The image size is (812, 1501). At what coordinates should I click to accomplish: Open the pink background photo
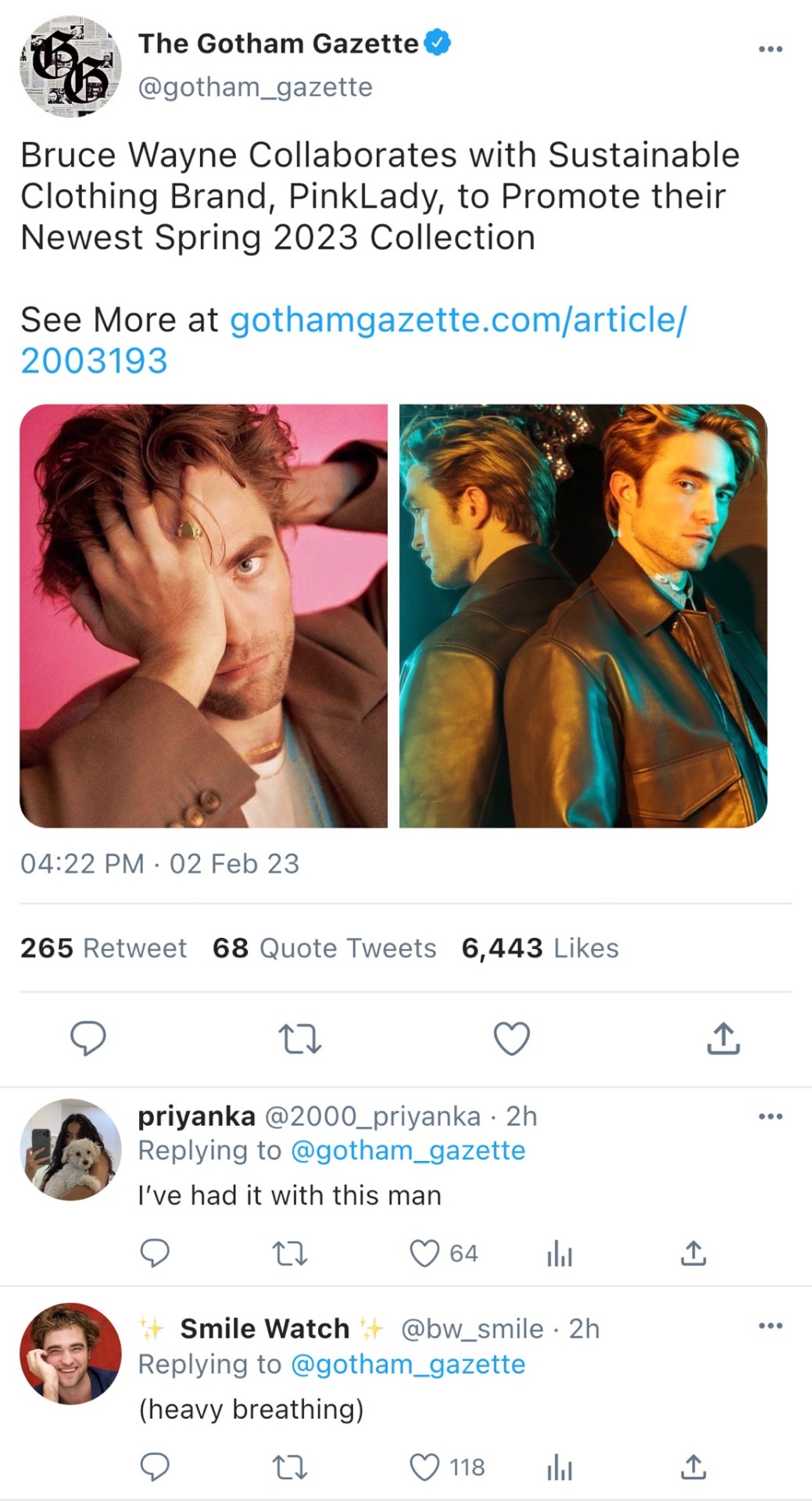pos(203,615)
